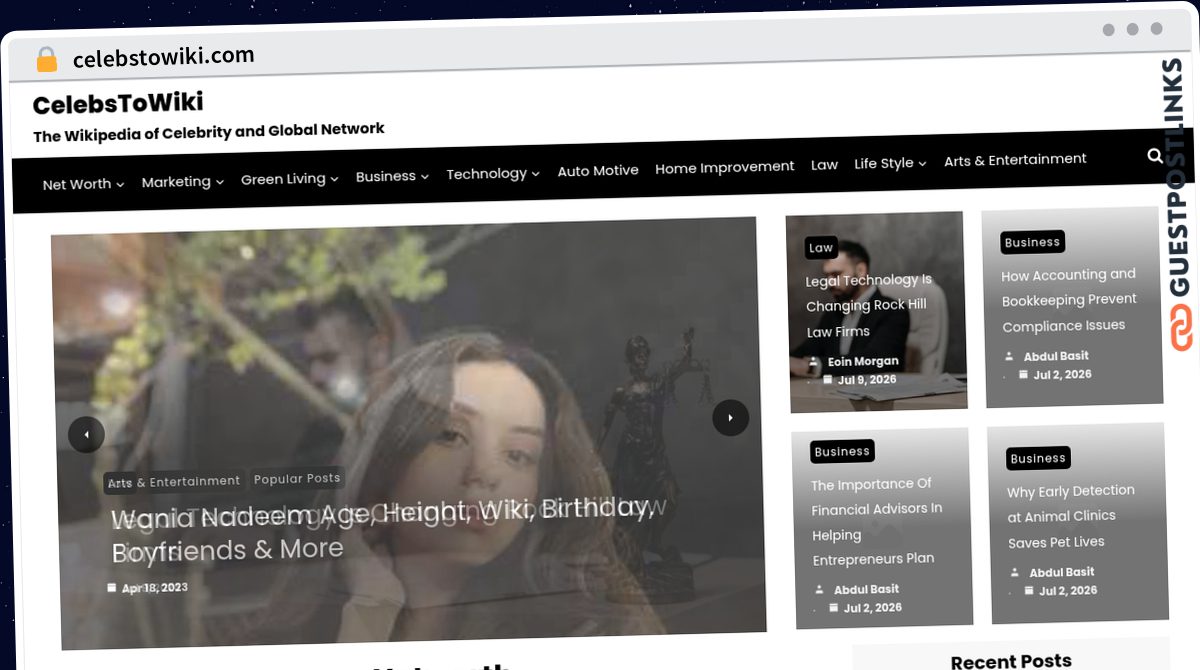Viewport: 1200px width, 670px height.
Task: Click author icon on Accounting and Bookkeeping card
Action: coord(1009,356)
